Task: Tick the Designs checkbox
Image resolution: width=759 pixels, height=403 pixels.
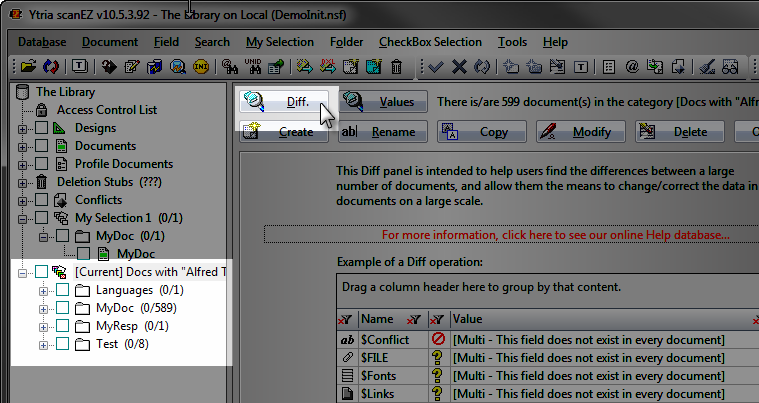Action: coord(41,128)
